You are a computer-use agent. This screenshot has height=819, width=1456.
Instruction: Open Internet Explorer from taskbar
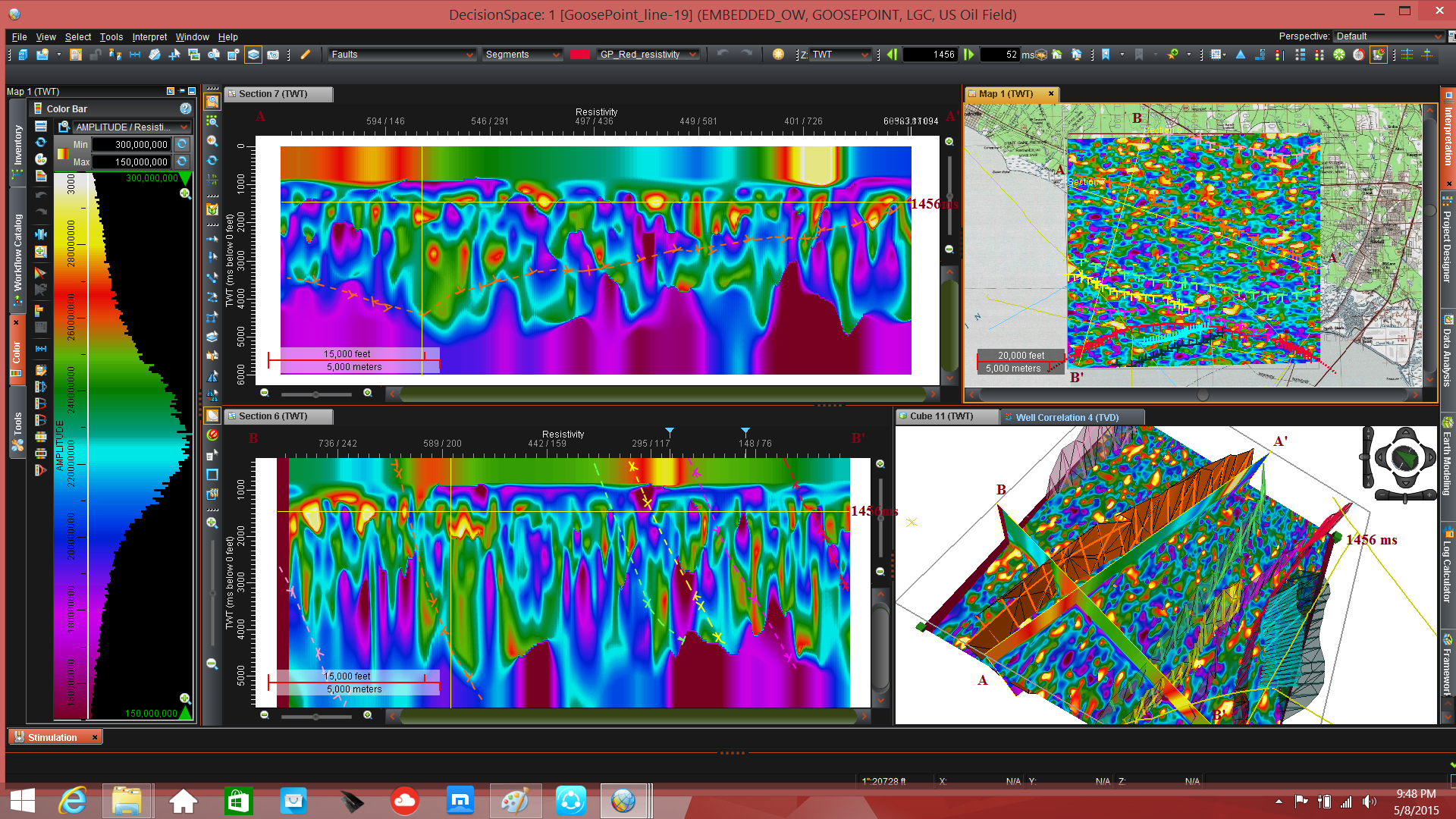coord(73,801)
